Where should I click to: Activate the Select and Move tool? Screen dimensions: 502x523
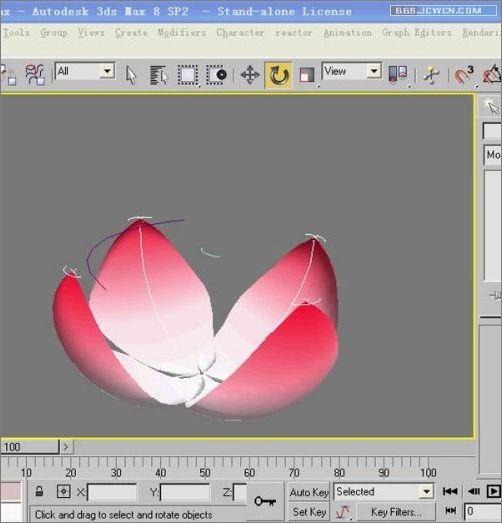(x=250, y=75)
